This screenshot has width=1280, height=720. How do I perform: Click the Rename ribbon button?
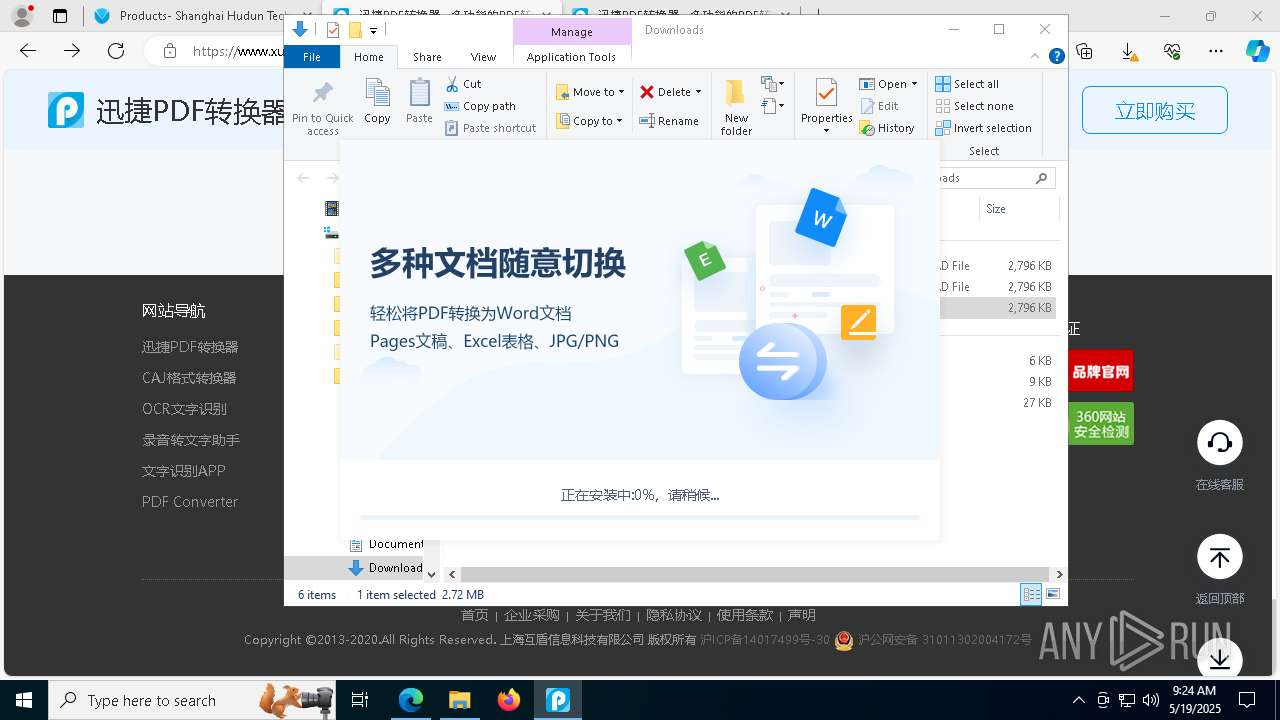(669, 121)
